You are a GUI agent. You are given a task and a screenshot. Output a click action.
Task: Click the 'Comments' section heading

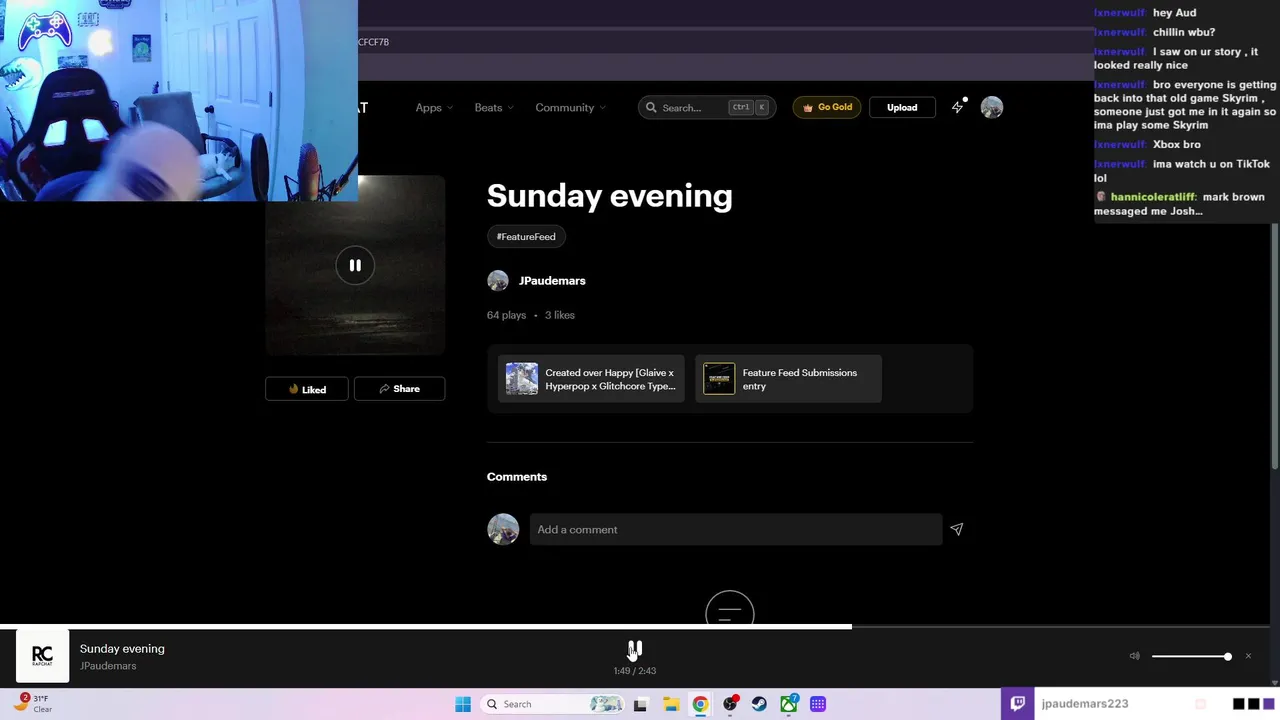[x=517, y=477]
